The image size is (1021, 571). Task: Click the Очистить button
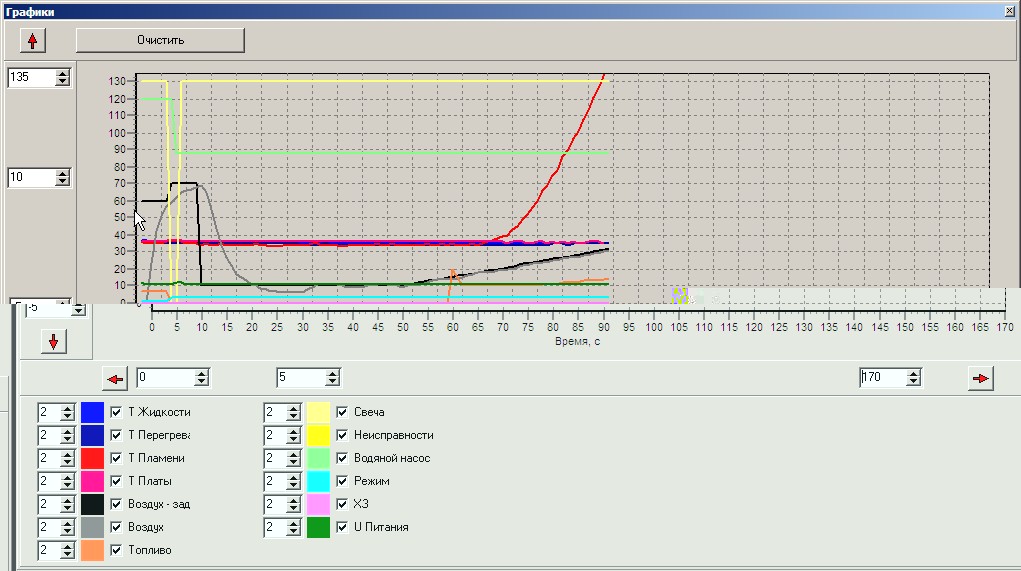(160, 40)
